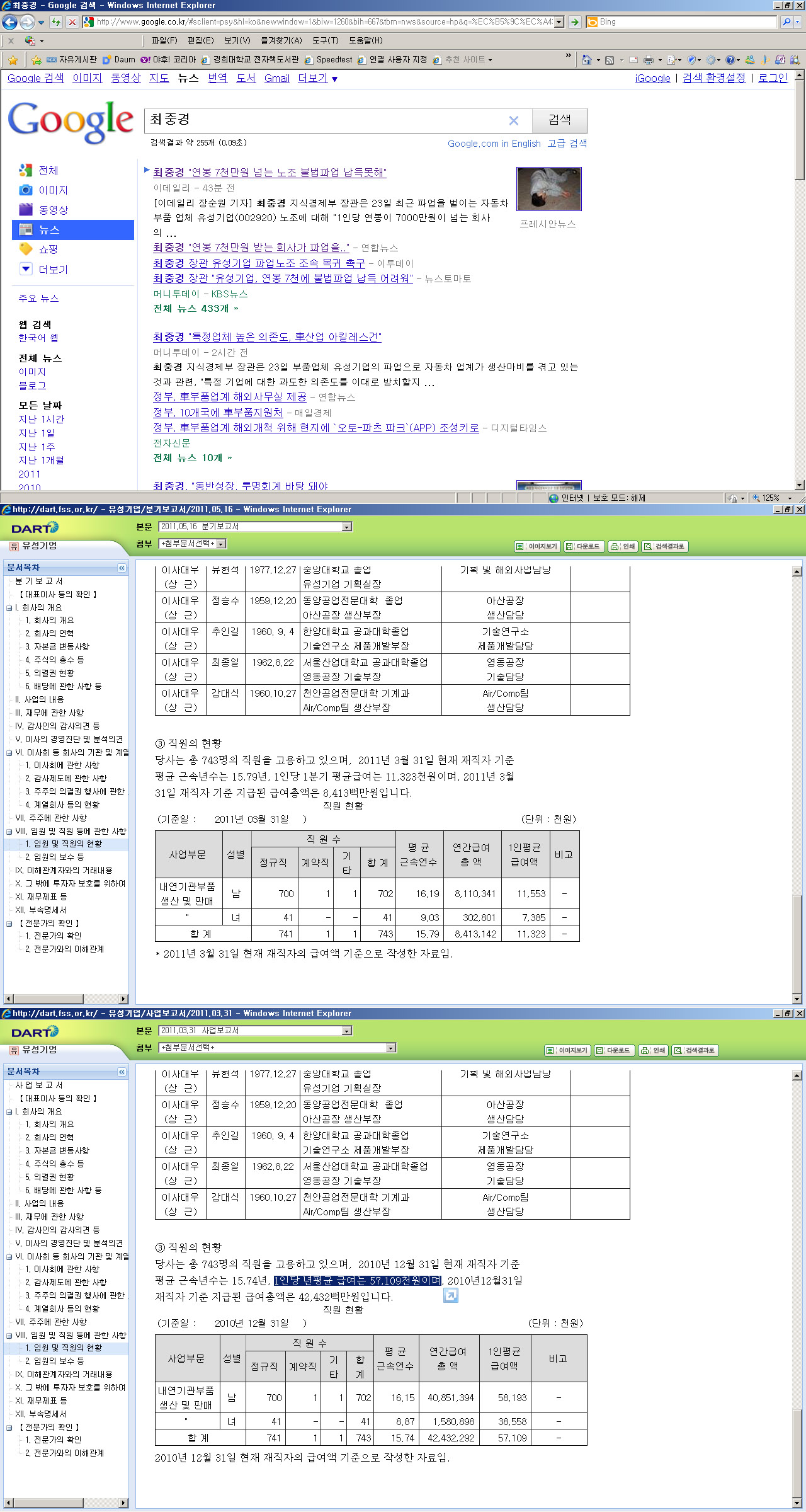
Task: Open the address bar URL history dropdown
Action: click(x=559, y=22)
